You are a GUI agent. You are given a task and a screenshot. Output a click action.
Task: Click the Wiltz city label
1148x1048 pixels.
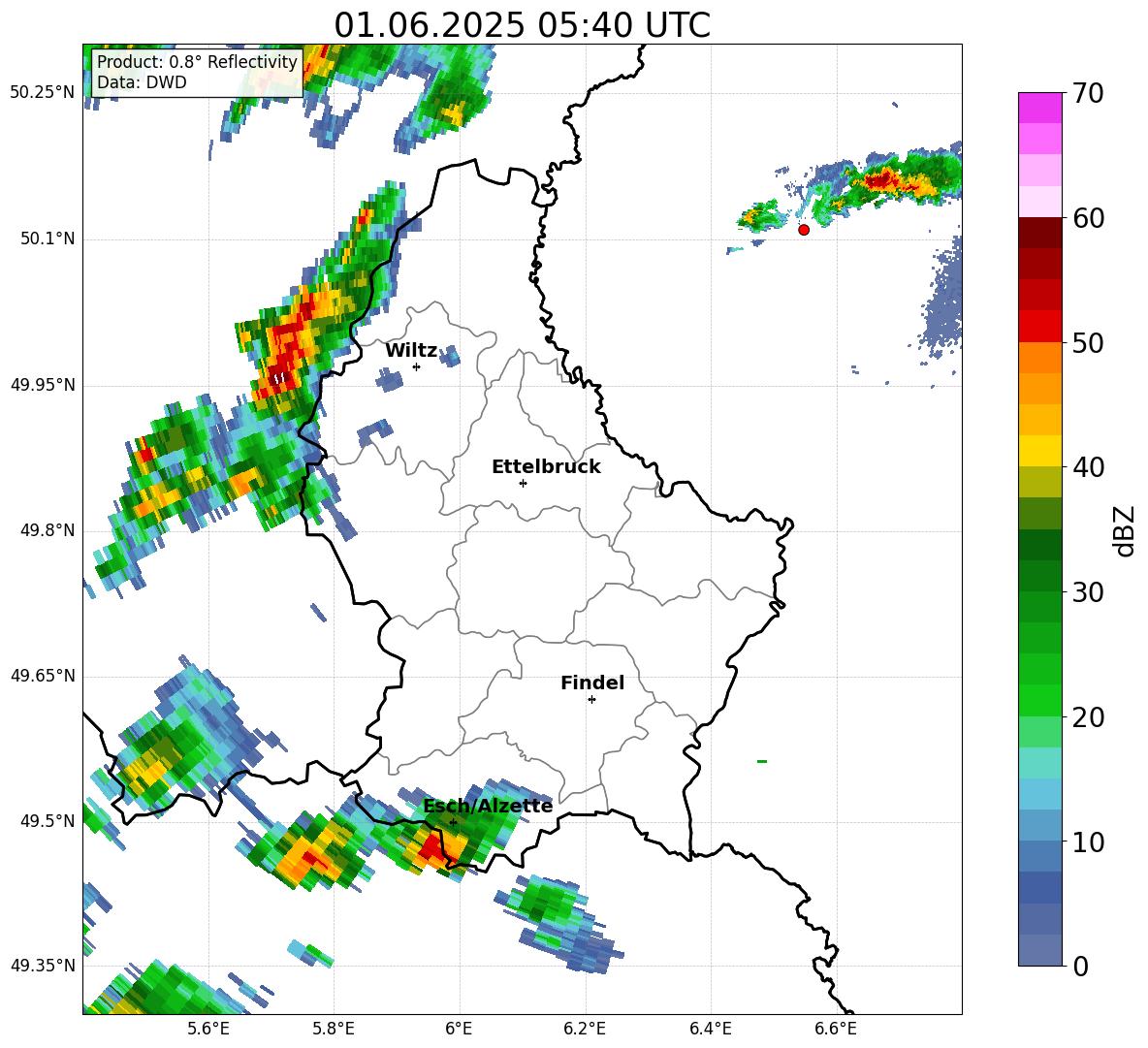[x=411, y=350]
